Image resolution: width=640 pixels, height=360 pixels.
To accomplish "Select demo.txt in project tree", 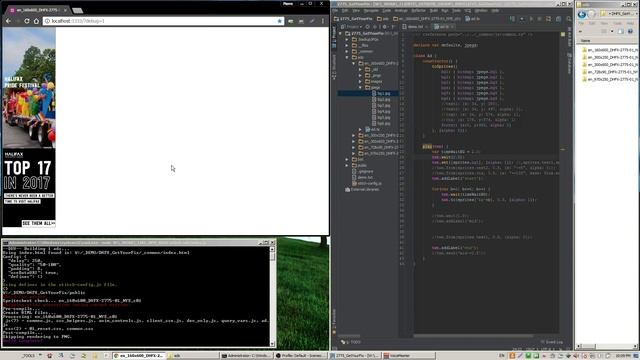I will pyautogui.click(x=362, y=178).
